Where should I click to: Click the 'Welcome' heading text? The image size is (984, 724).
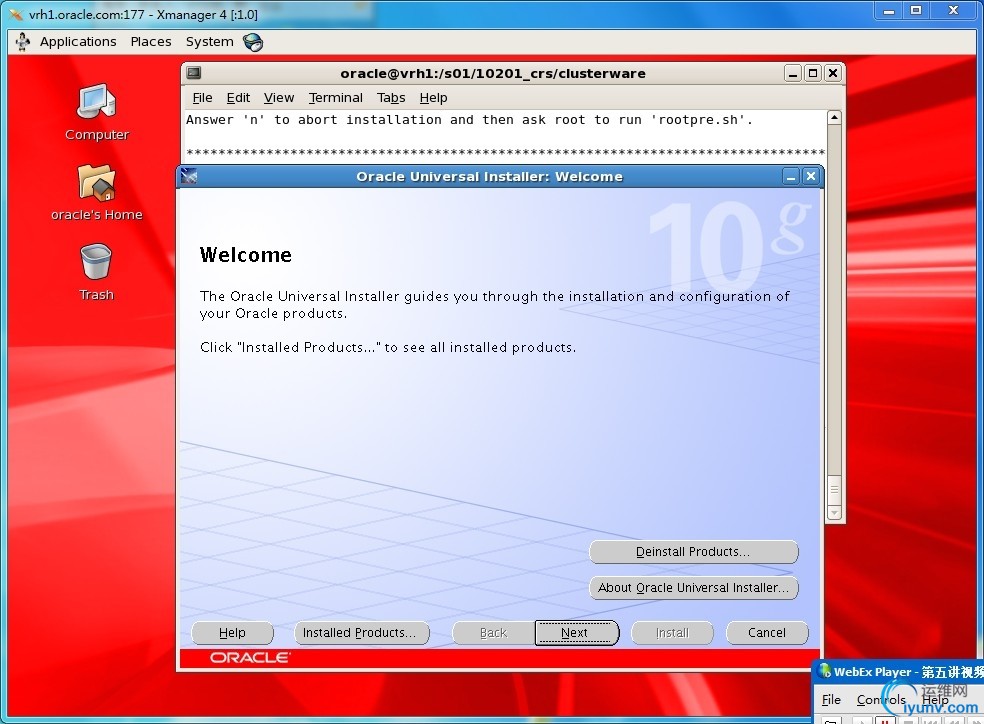245,255
